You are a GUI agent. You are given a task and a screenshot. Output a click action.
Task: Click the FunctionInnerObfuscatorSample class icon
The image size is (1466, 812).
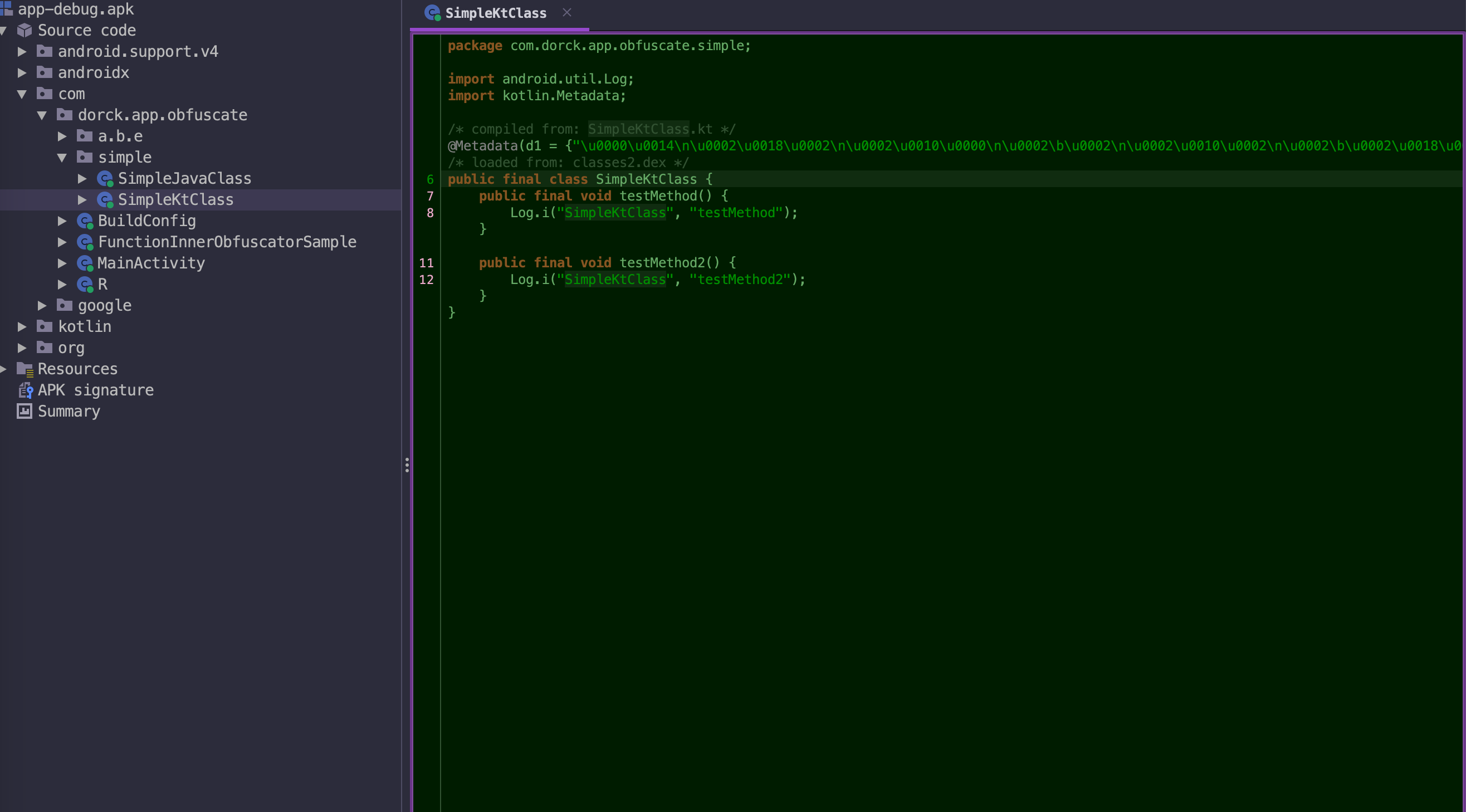[85, 242]
